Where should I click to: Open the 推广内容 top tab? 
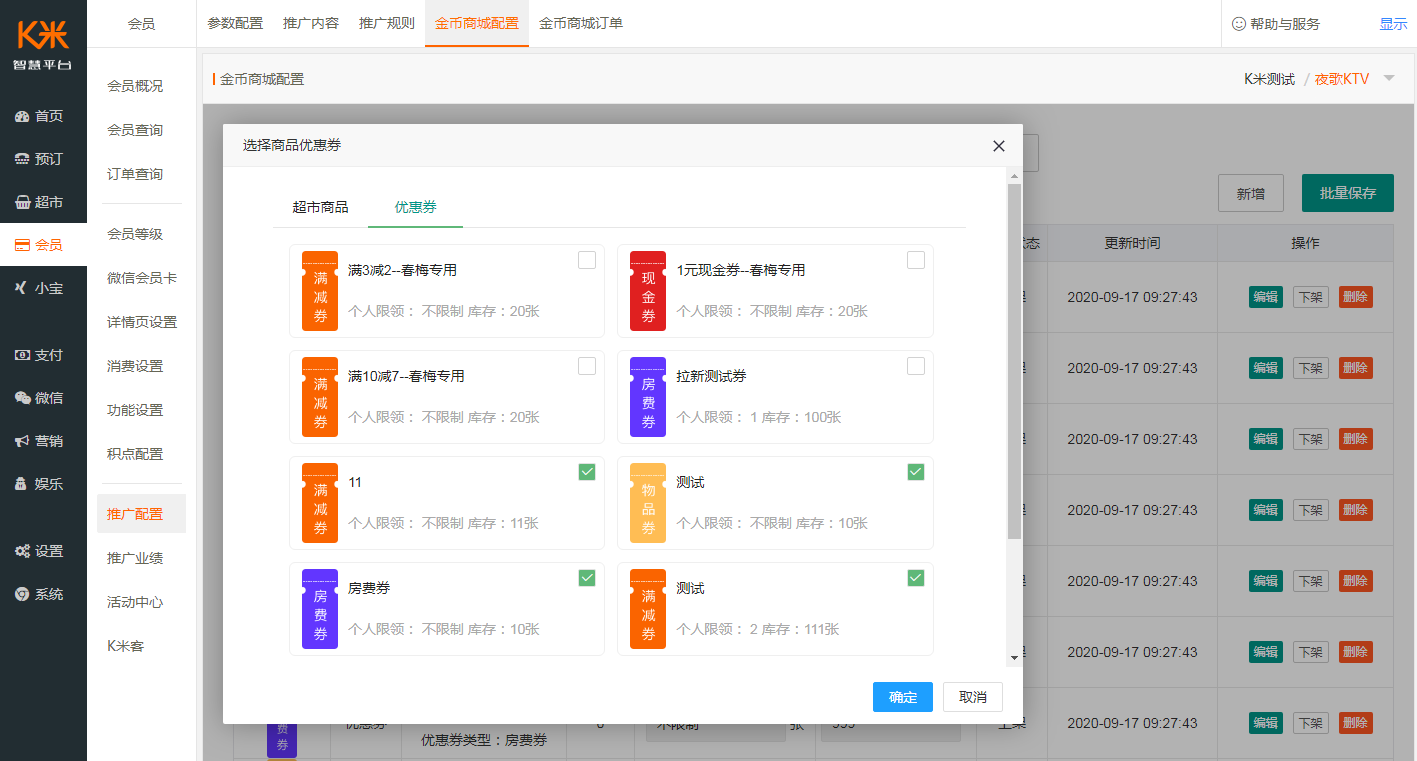coord(311,23)
